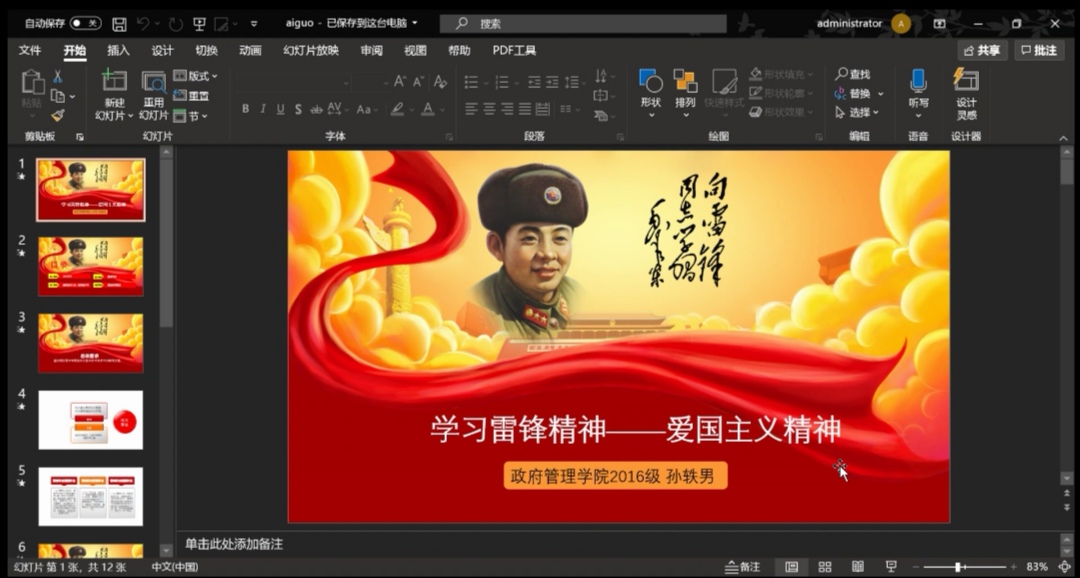Screen dimensions: 1080x578
Task: Increase the font size
Action: pos(399,82)
